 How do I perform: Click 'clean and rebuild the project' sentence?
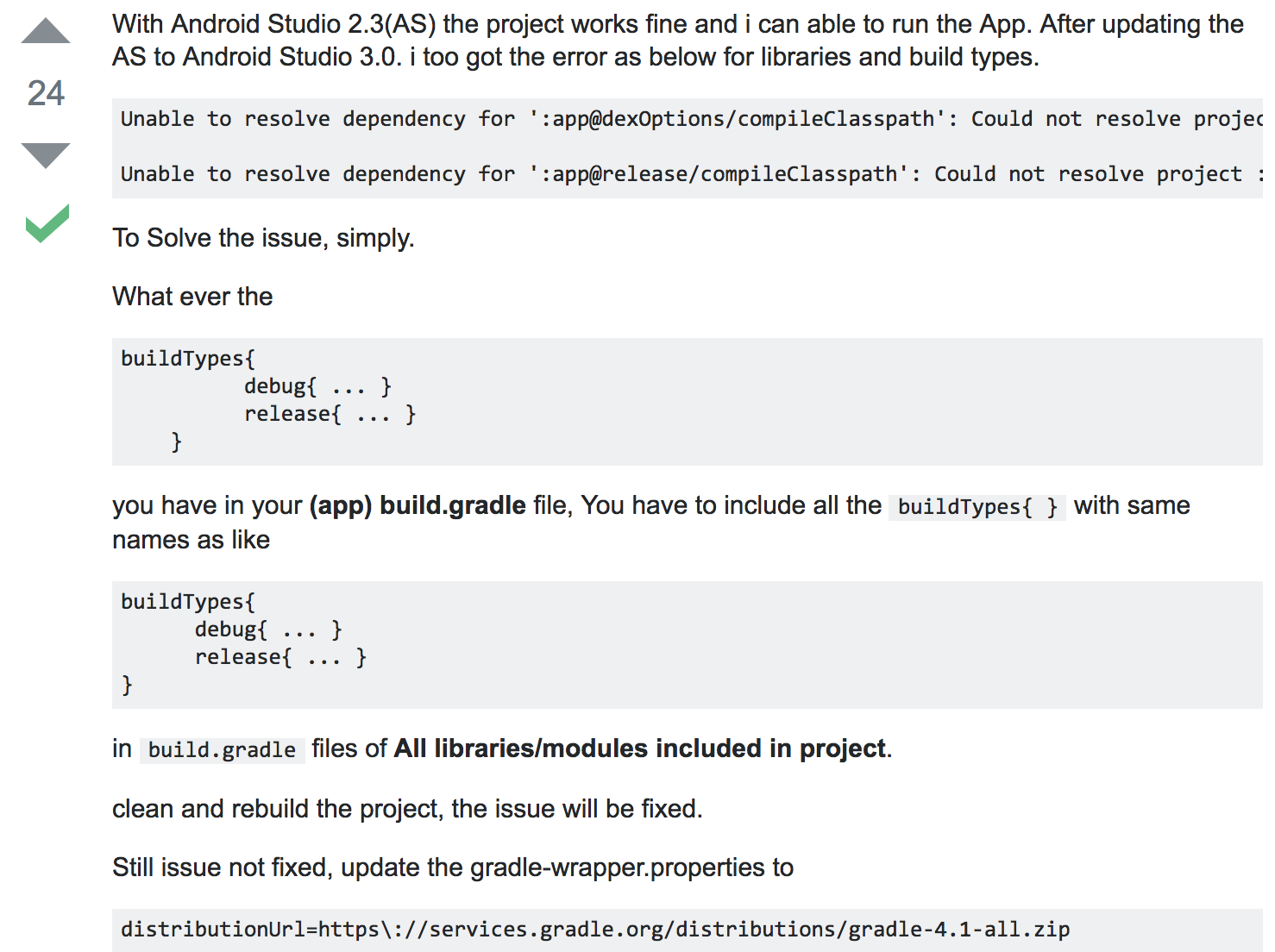(x=407, y=809)
